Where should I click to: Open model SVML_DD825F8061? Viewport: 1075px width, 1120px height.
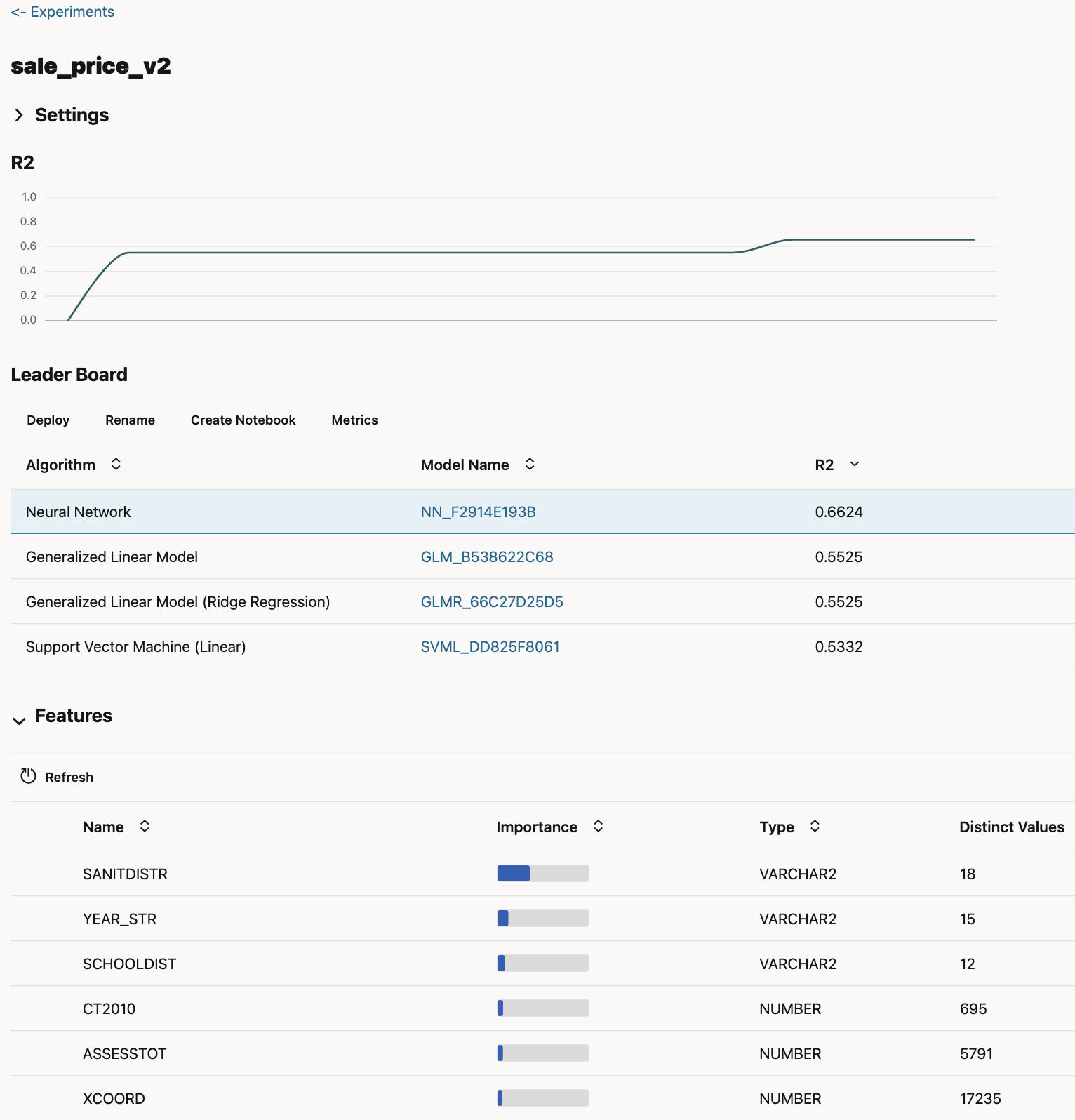(490, 647)
